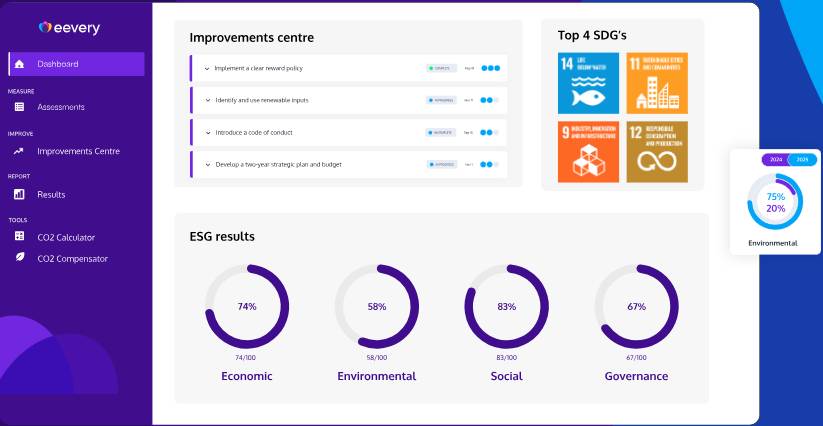This screenshot has width=823, height=426.
Task: Click the Improvements Centre trend arrow icon
Action: [x=19, y=151]
